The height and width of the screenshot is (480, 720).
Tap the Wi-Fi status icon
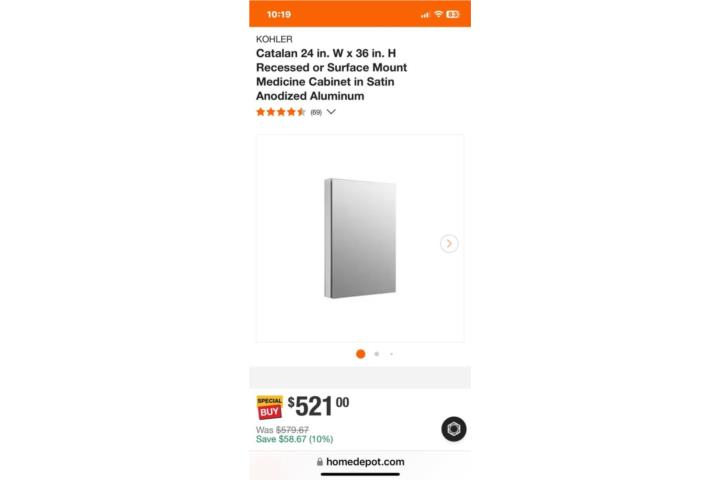pyautogui.click(x=439, y=14)
